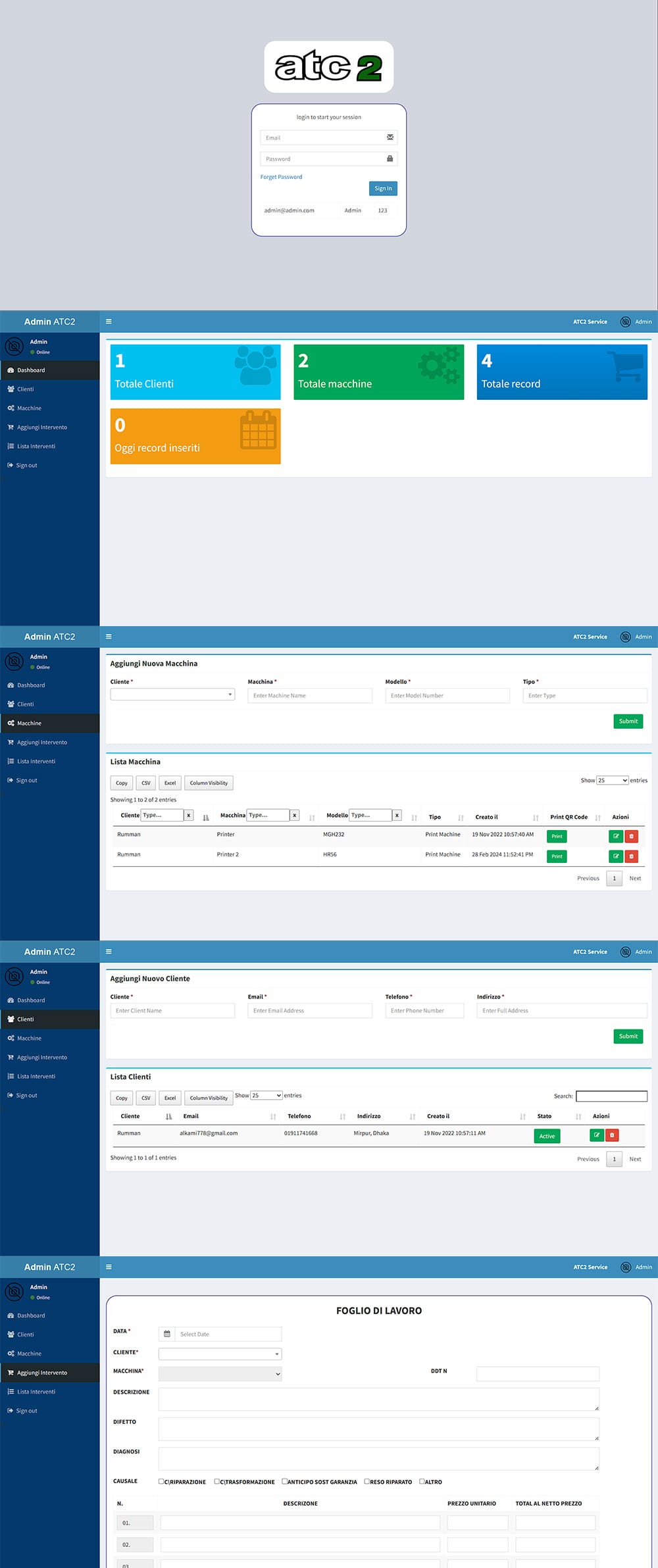Click Print for the HR56 machine
The width and height of the screenshot is (658, 1568).
point(557,856)
